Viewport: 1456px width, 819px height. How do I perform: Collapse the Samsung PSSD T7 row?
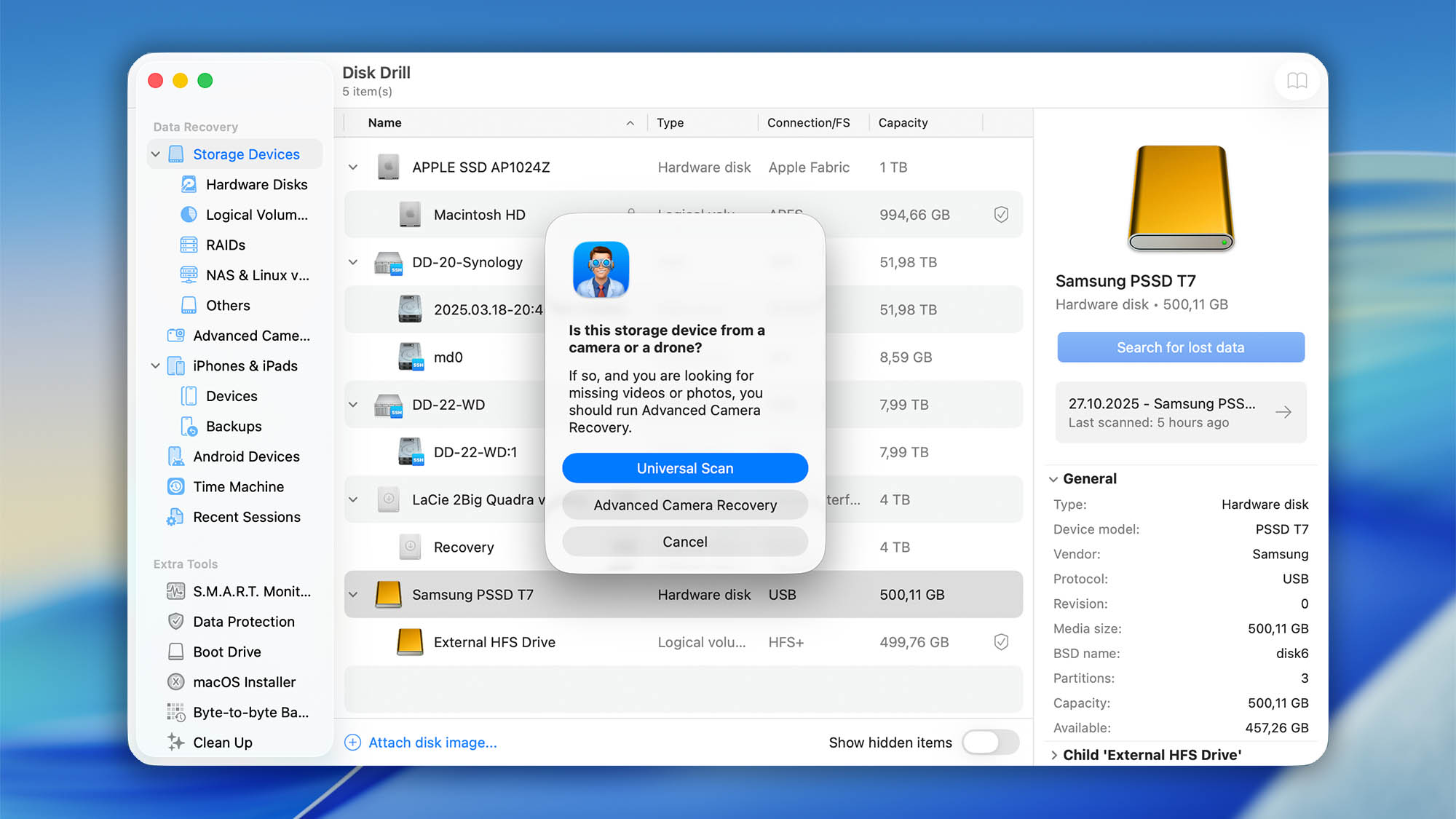coord(353,594)
